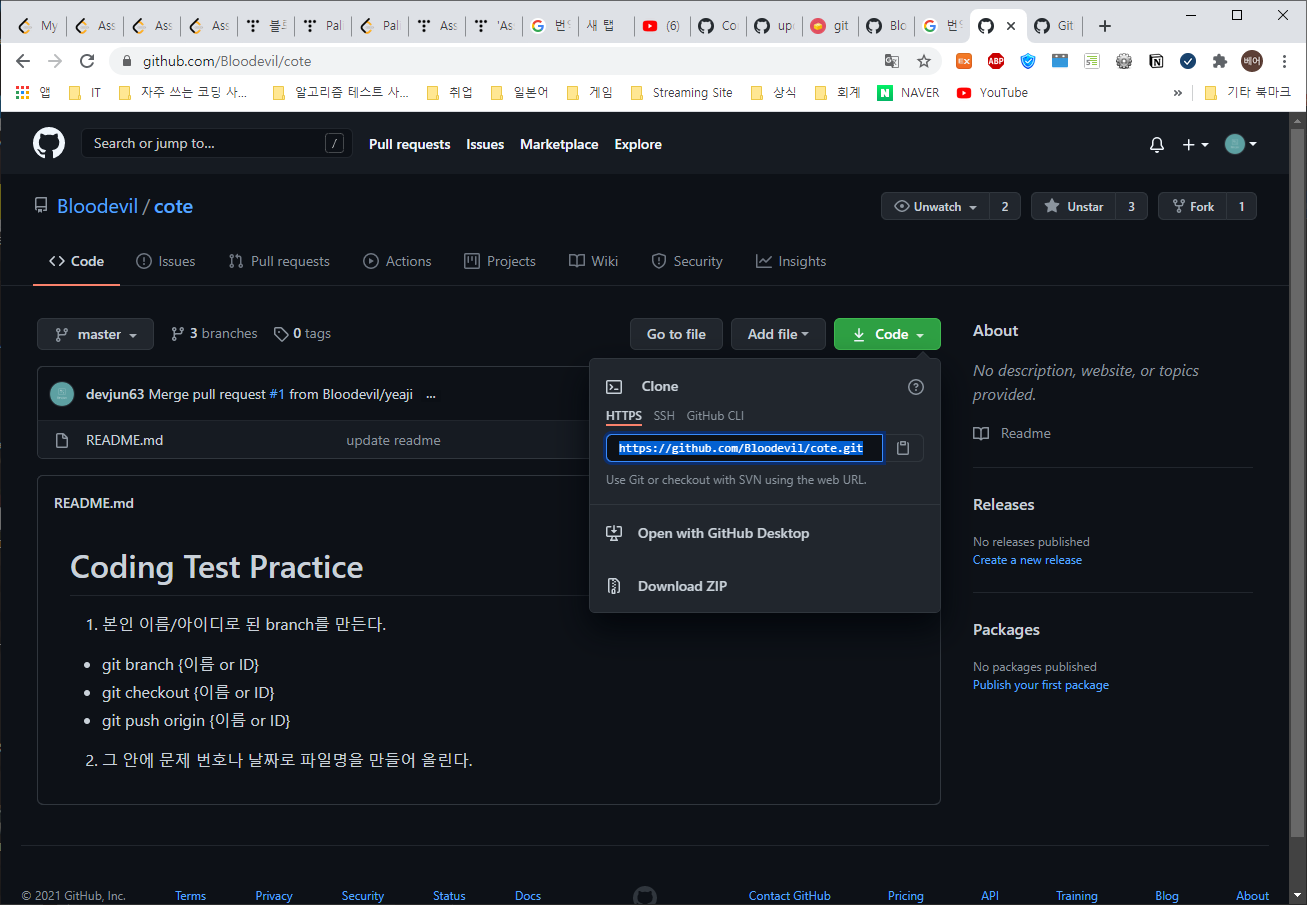The width and height of the screenshot is (1307, 905).
Task: Click the GitHub Octocat home logo
Action: (49, 143)
